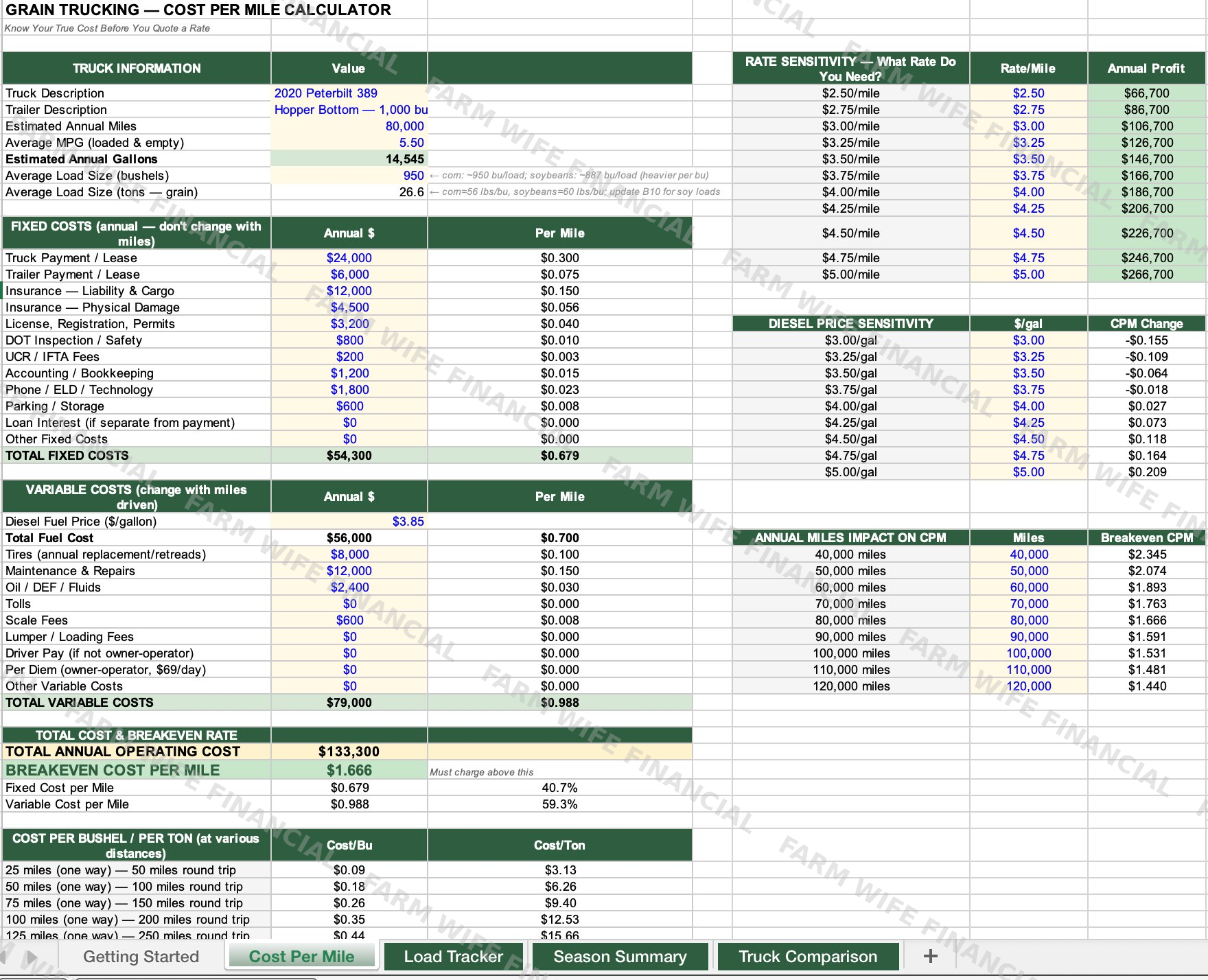Viewport: 1208px width, 980px height.
Task: Select UCR / IFTA Fees amount $200
Action: [349, 357]
